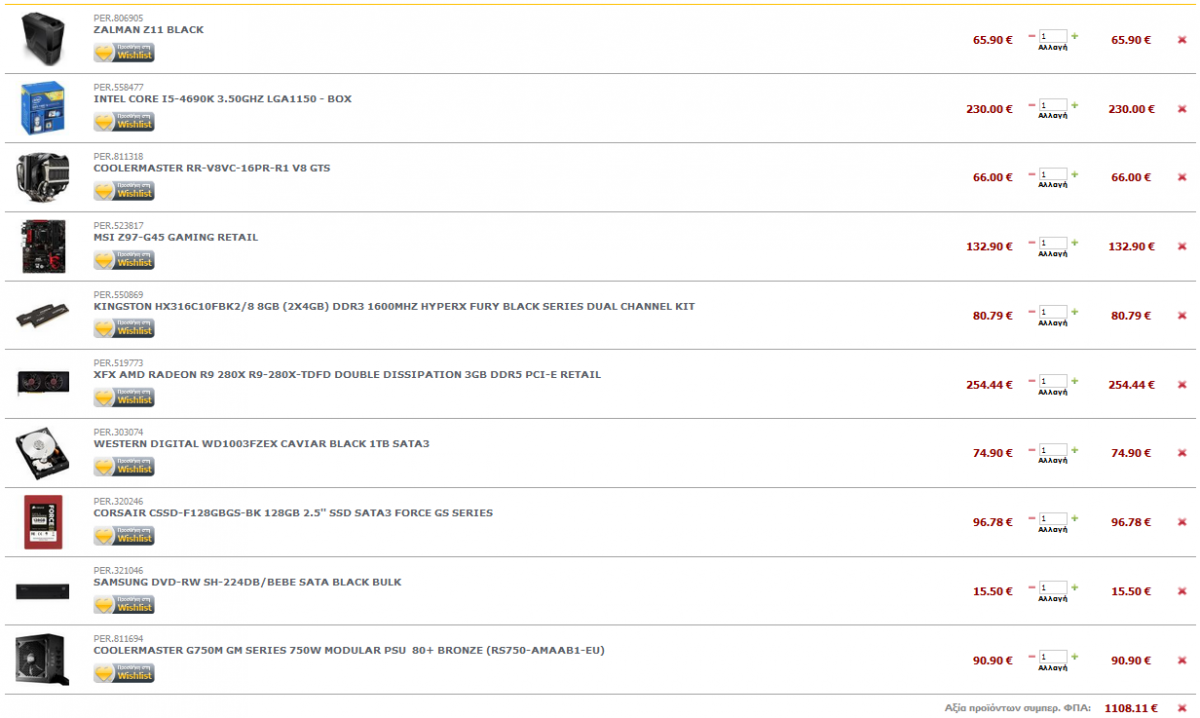Viewport: 1200px width, 718px height.
Task: Add one more Coolermaster V8 GTS
Action: point(1075,173)
